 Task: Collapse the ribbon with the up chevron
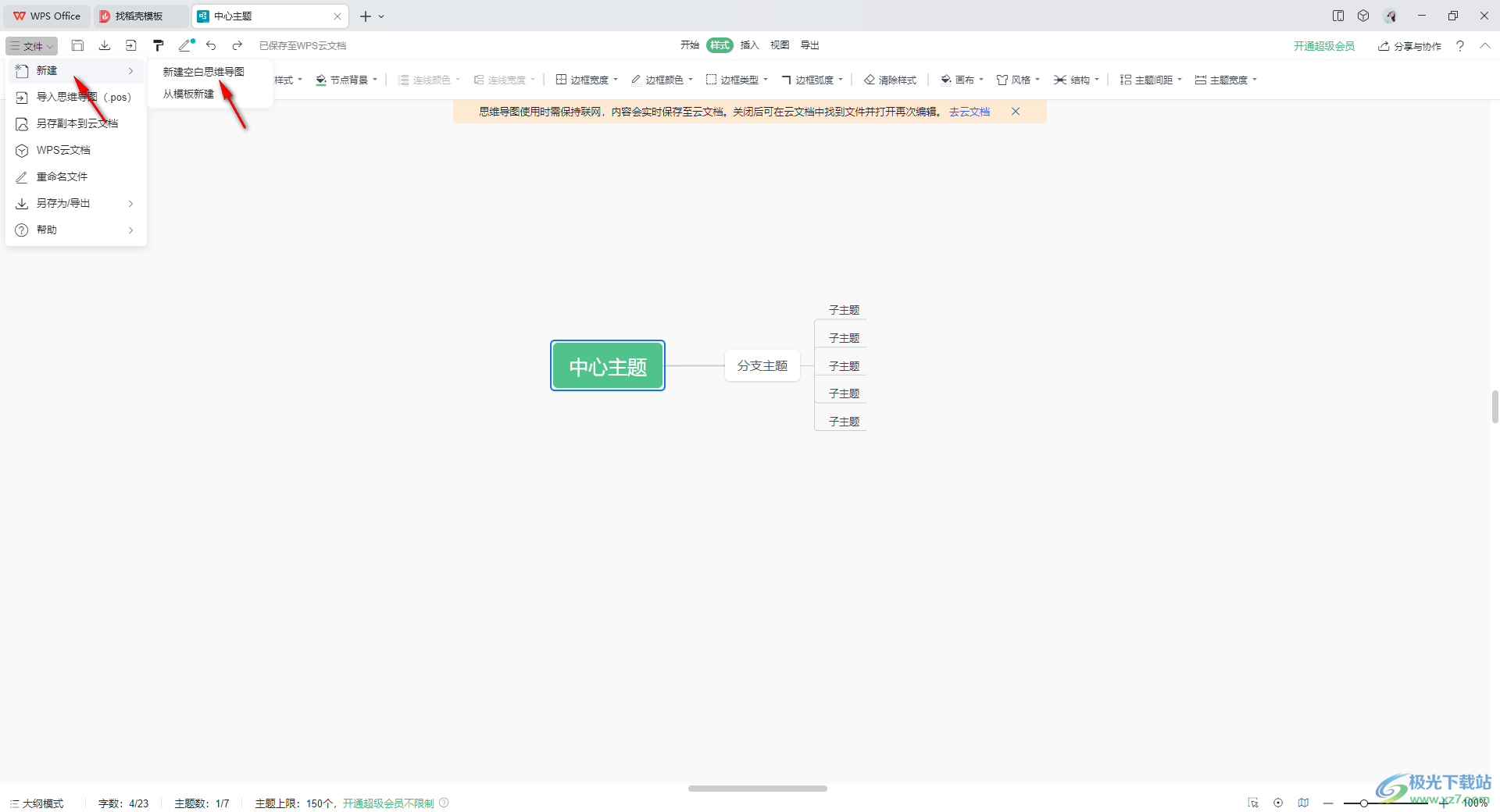[1485, 46]
